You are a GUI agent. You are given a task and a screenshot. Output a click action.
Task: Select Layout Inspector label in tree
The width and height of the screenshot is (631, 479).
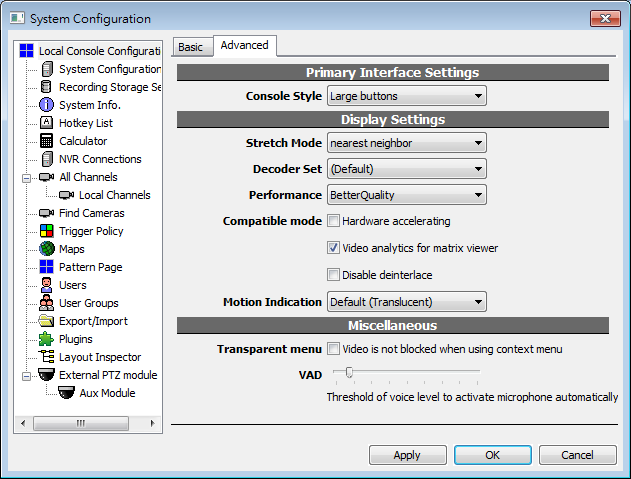[x=100, y=357]
